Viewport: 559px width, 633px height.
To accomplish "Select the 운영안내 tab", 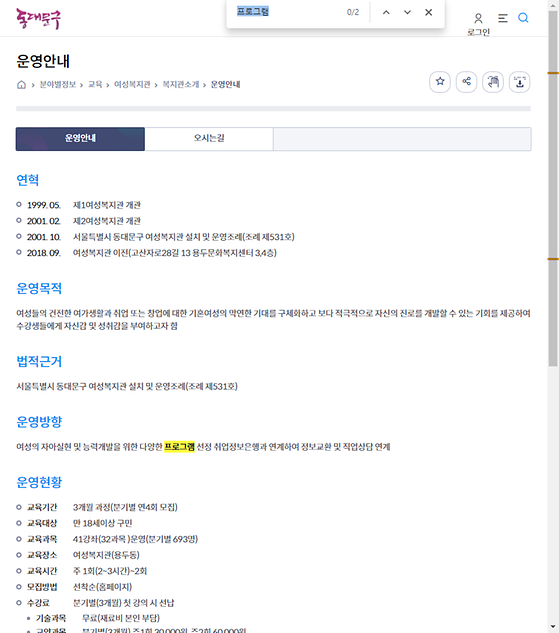I will pyautogui.click(x=80, y=139).
